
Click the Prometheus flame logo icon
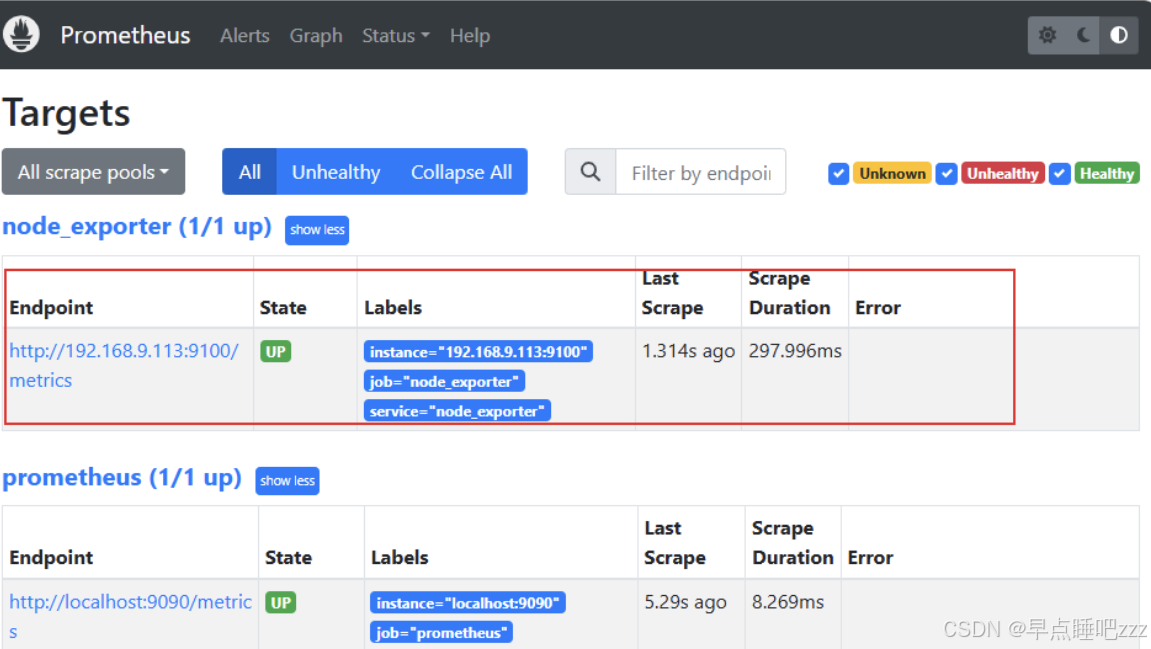[21, 35]
